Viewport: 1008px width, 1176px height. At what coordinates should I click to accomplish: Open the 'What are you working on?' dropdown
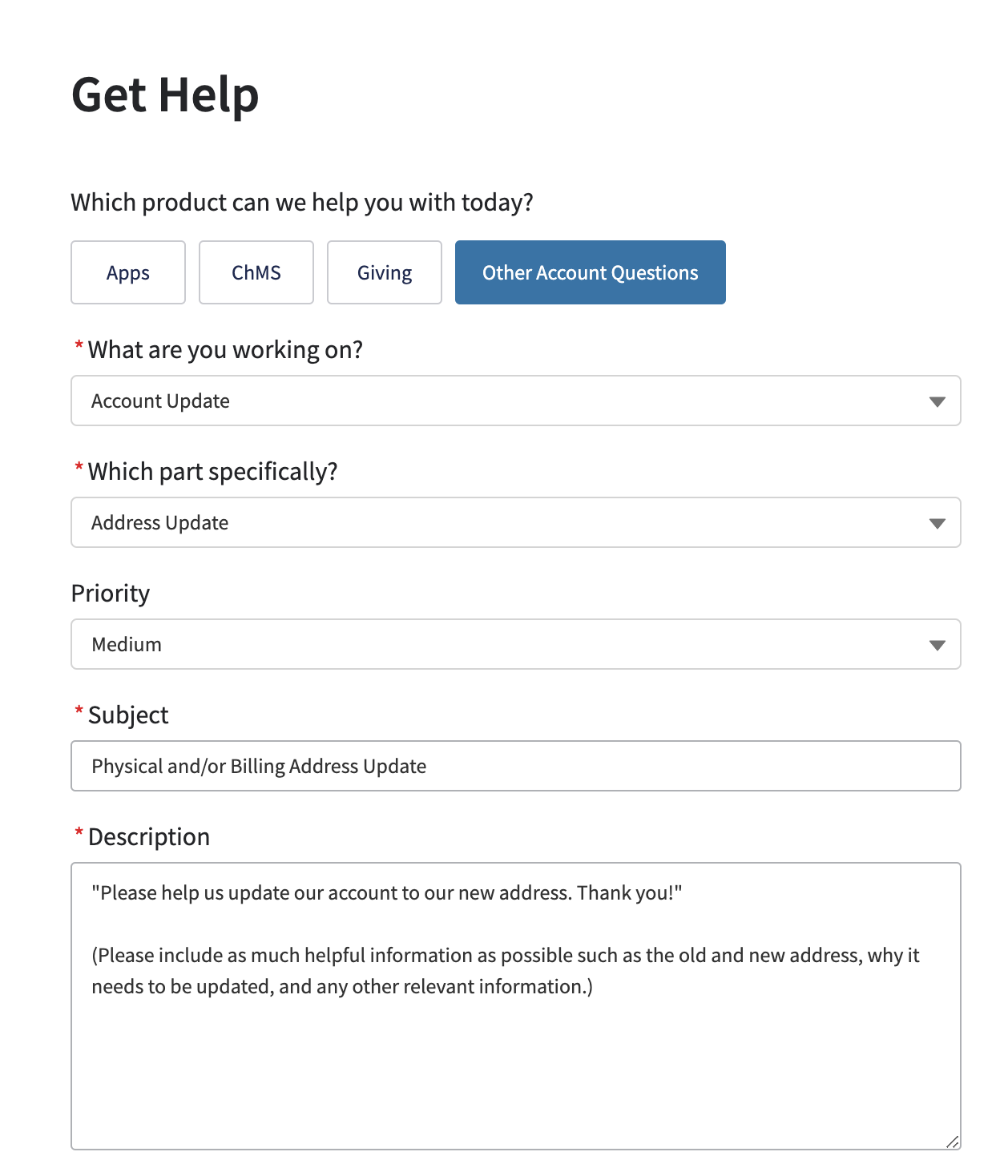pos(515,401)
